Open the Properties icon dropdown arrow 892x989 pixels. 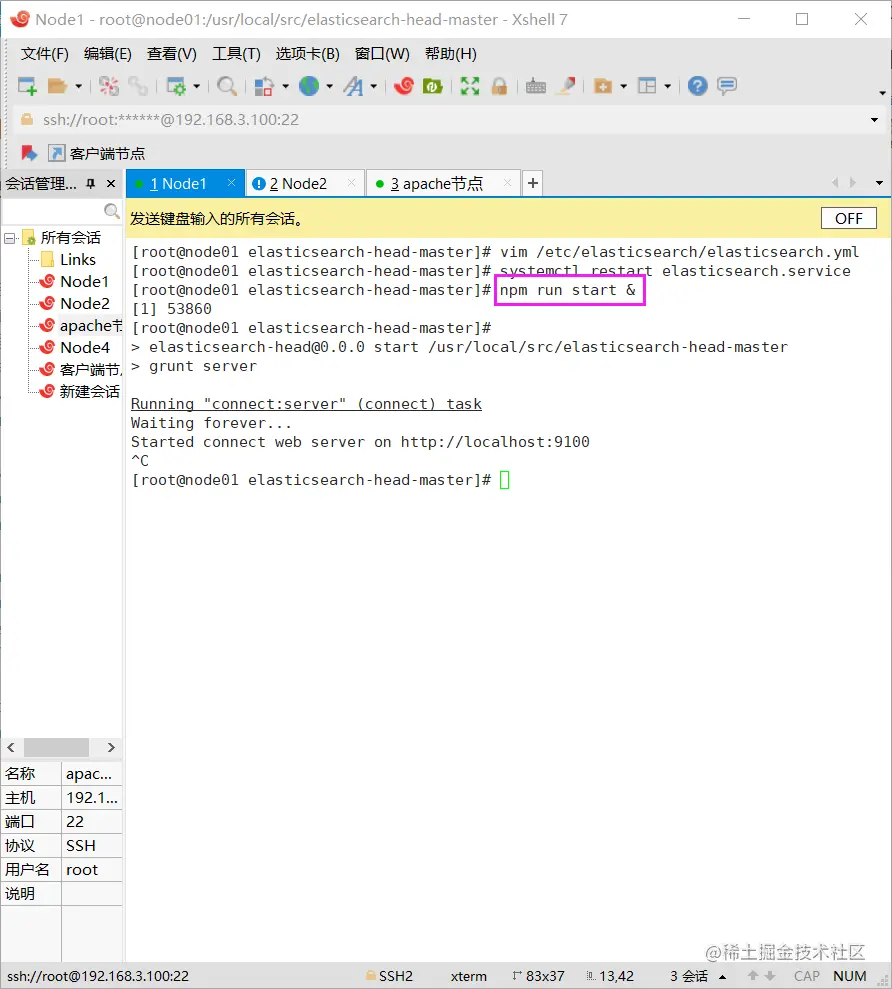pos(196,86)
